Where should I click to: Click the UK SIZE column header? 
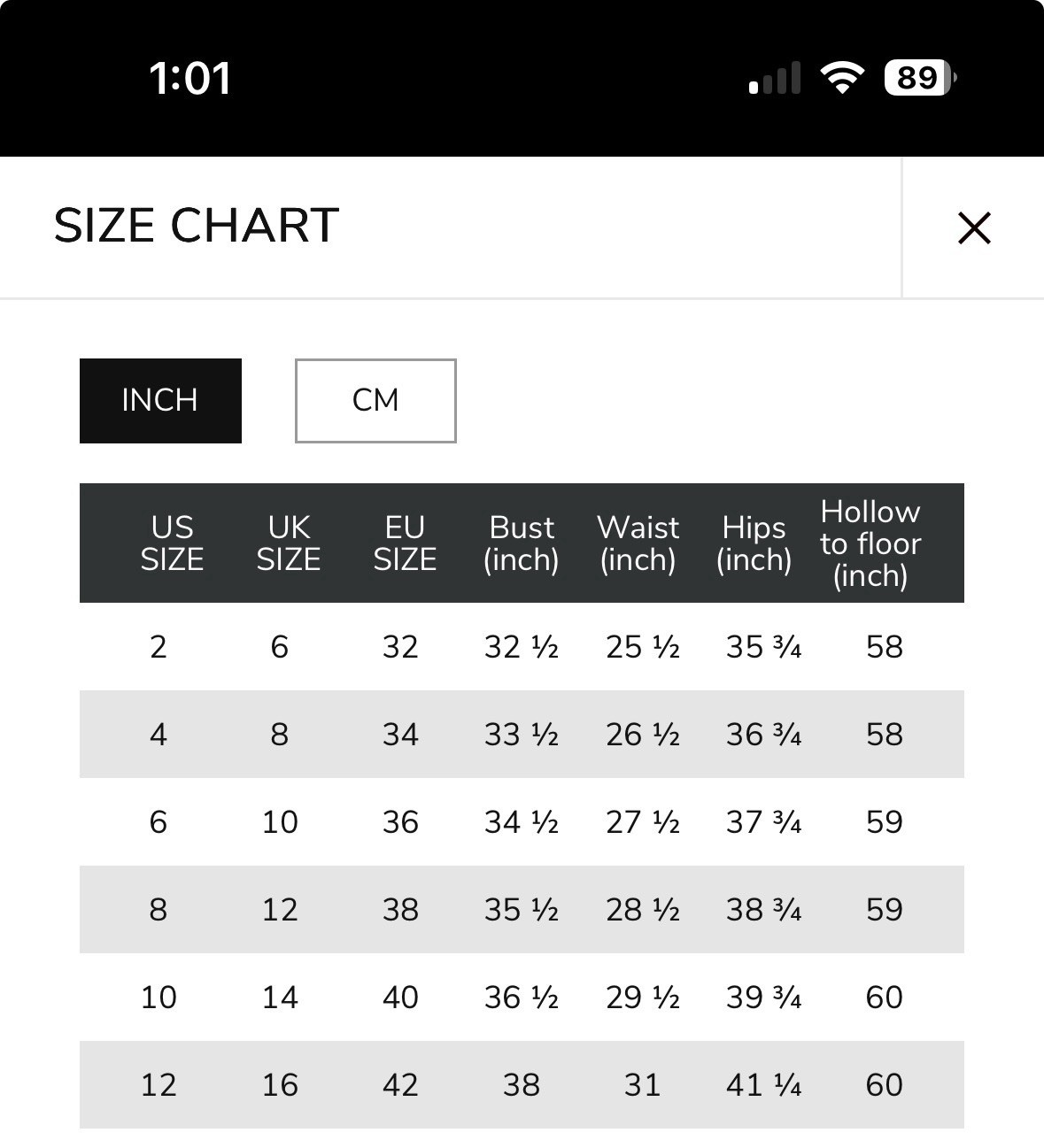point(289,543)
